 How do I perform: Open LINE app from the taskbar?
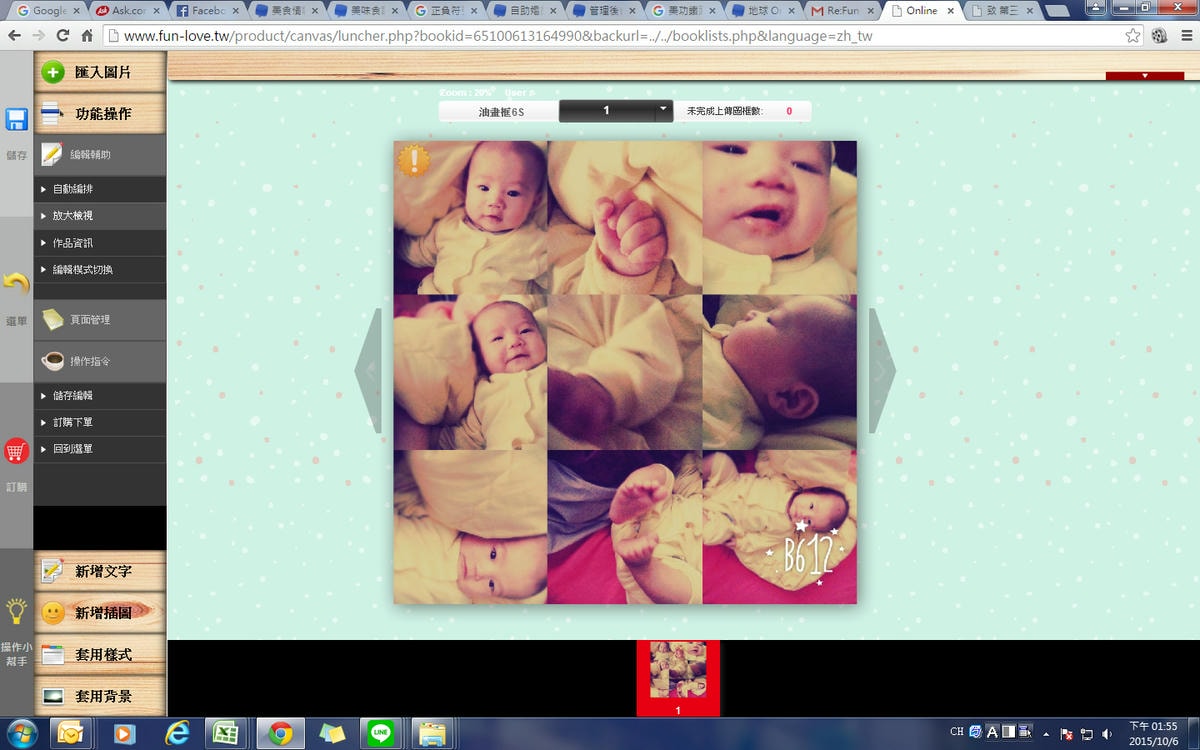(381, 733)
